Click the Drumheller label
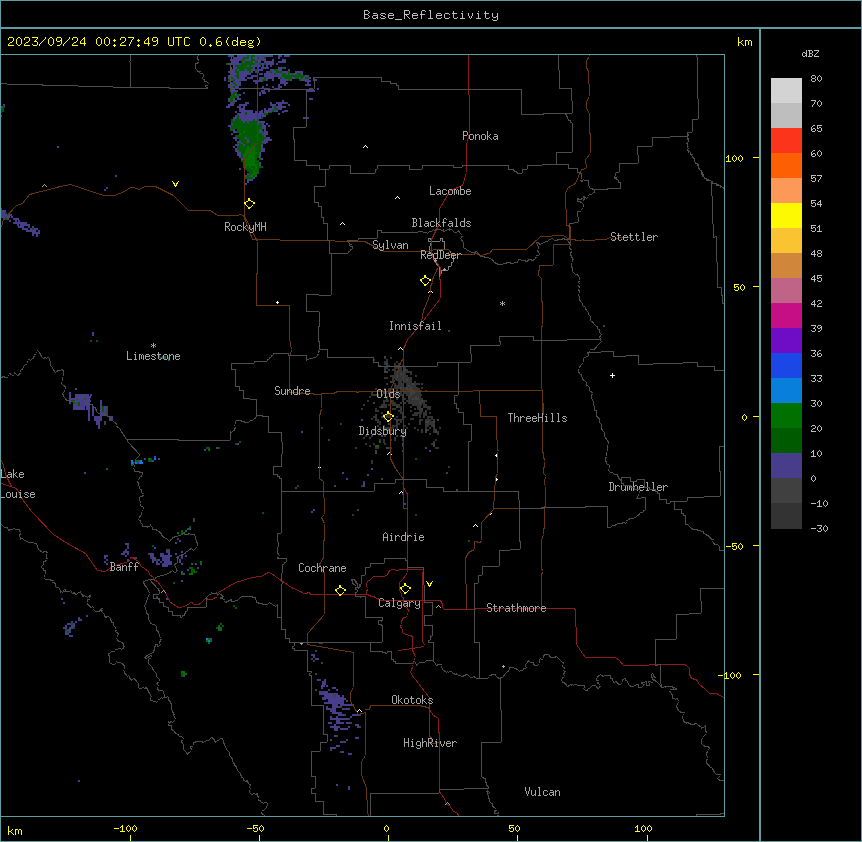 pos(638,487)
